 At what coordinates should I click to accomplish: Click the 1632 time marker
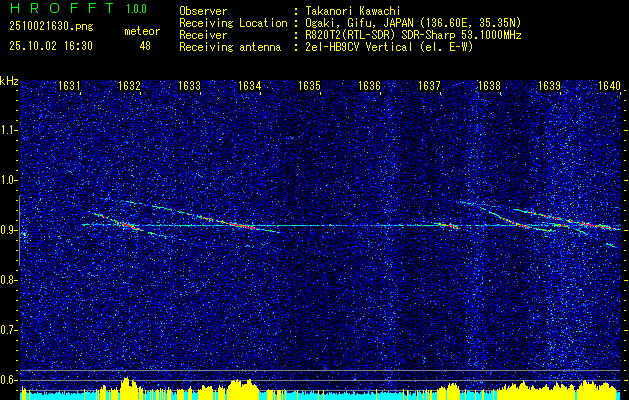129,86
